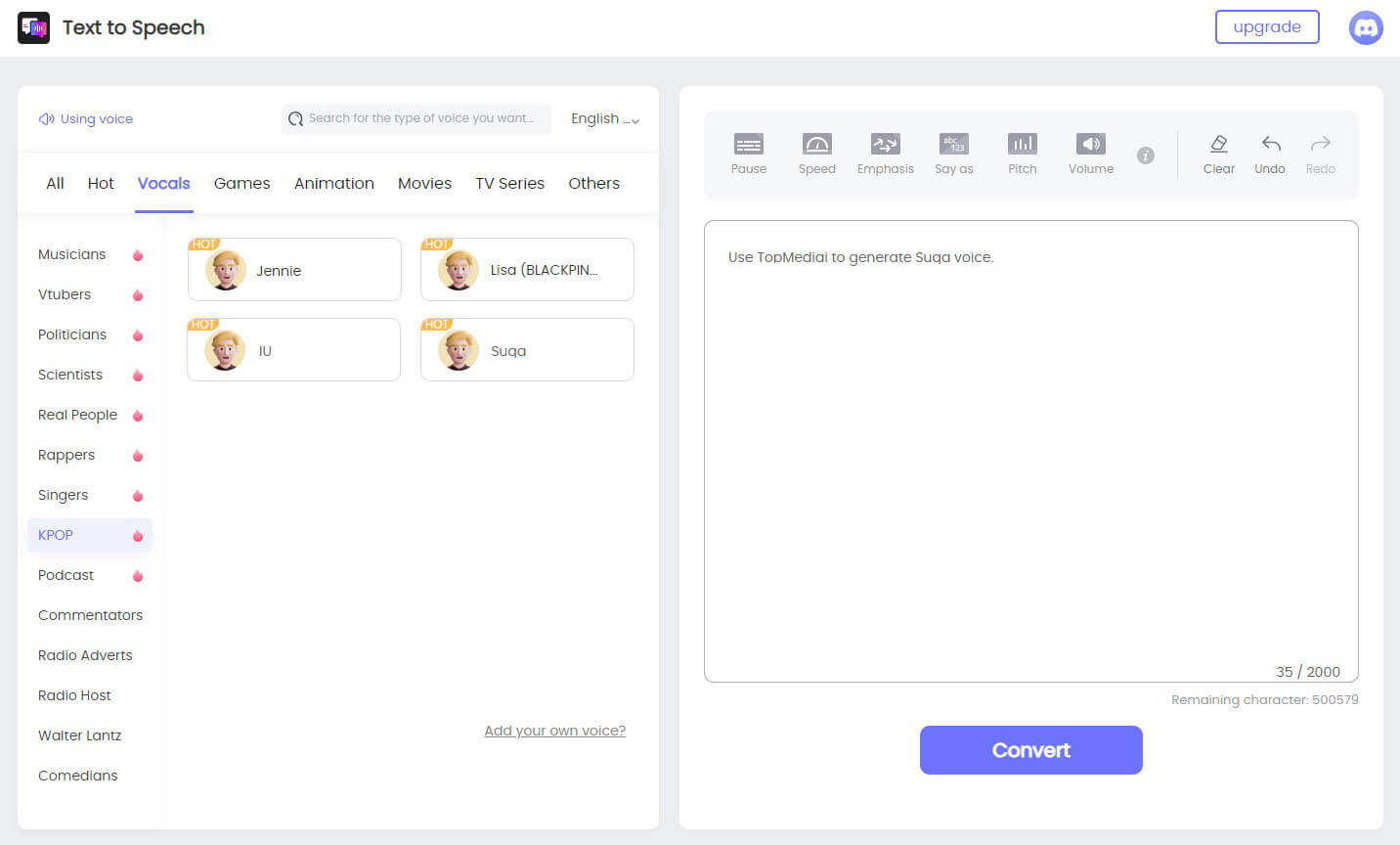Focus the voice search field
Image resolution: width=1400 pixels, height=845 pixels.
point(416,119)
